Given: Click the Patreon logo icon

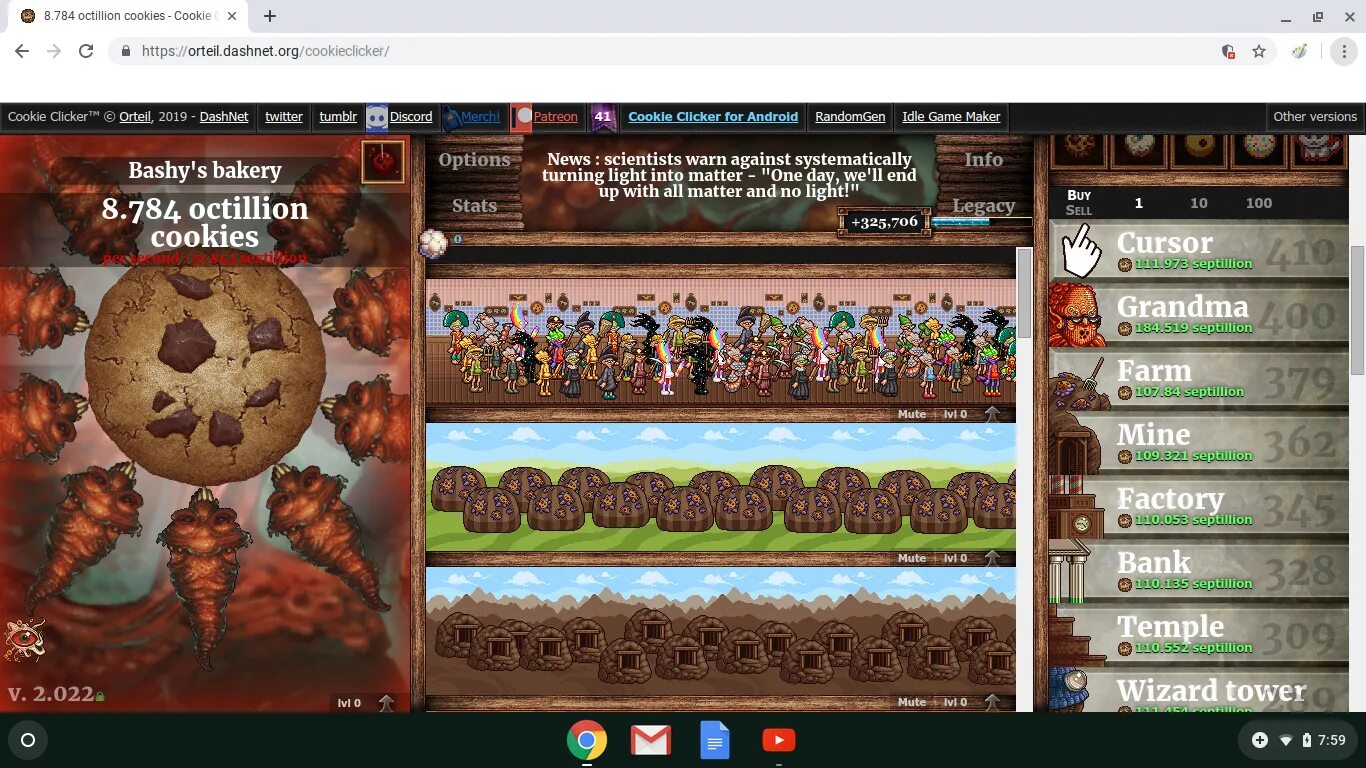Looking at the screenshot, I should click(x=522, y=117).
